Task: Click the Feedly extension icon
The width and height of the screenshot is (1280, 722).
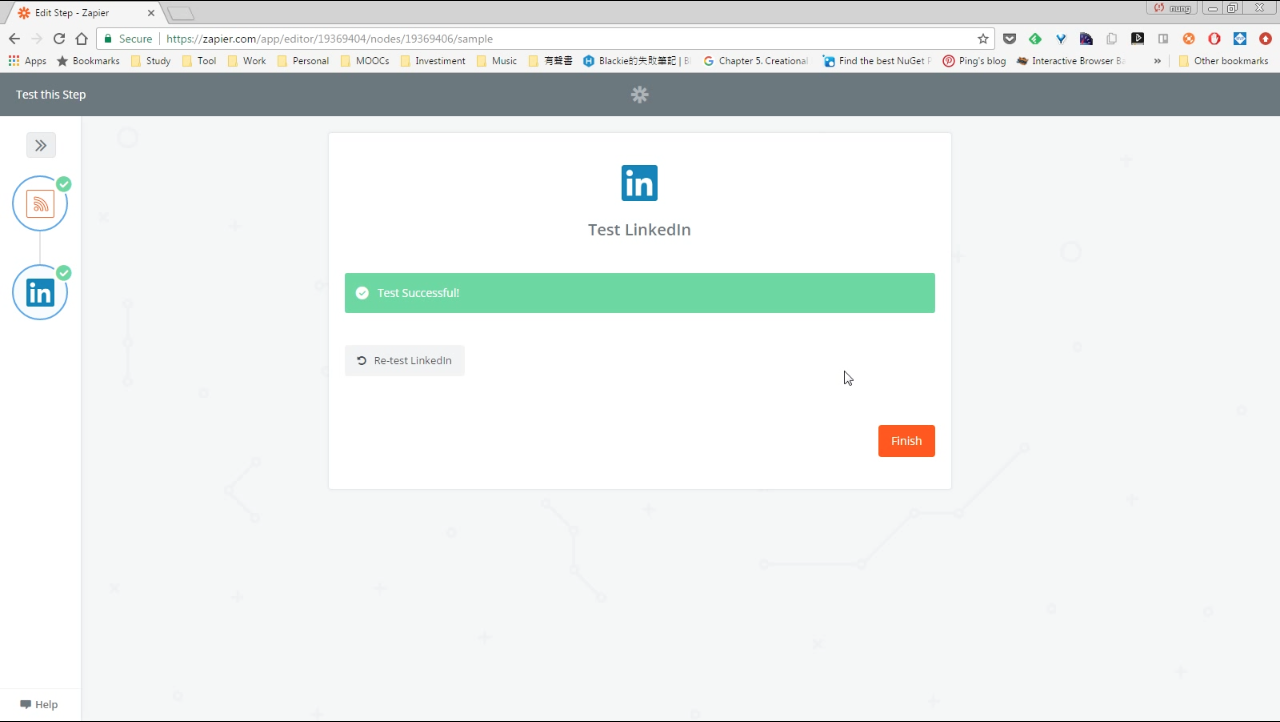Action: pos(1035,39)
